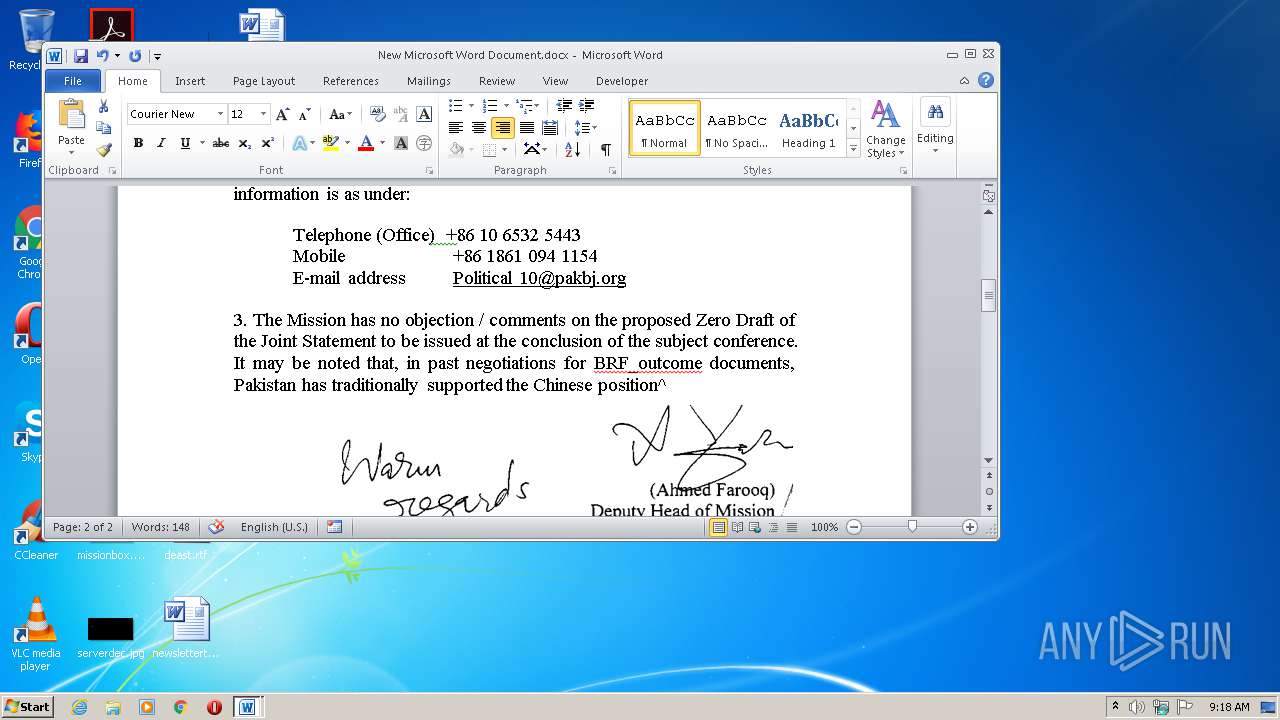Click the Redo icon in Quick Access toolbar
Image resolution: width=1280 pixels, height=720 pixels.
[x=135, y=56]
